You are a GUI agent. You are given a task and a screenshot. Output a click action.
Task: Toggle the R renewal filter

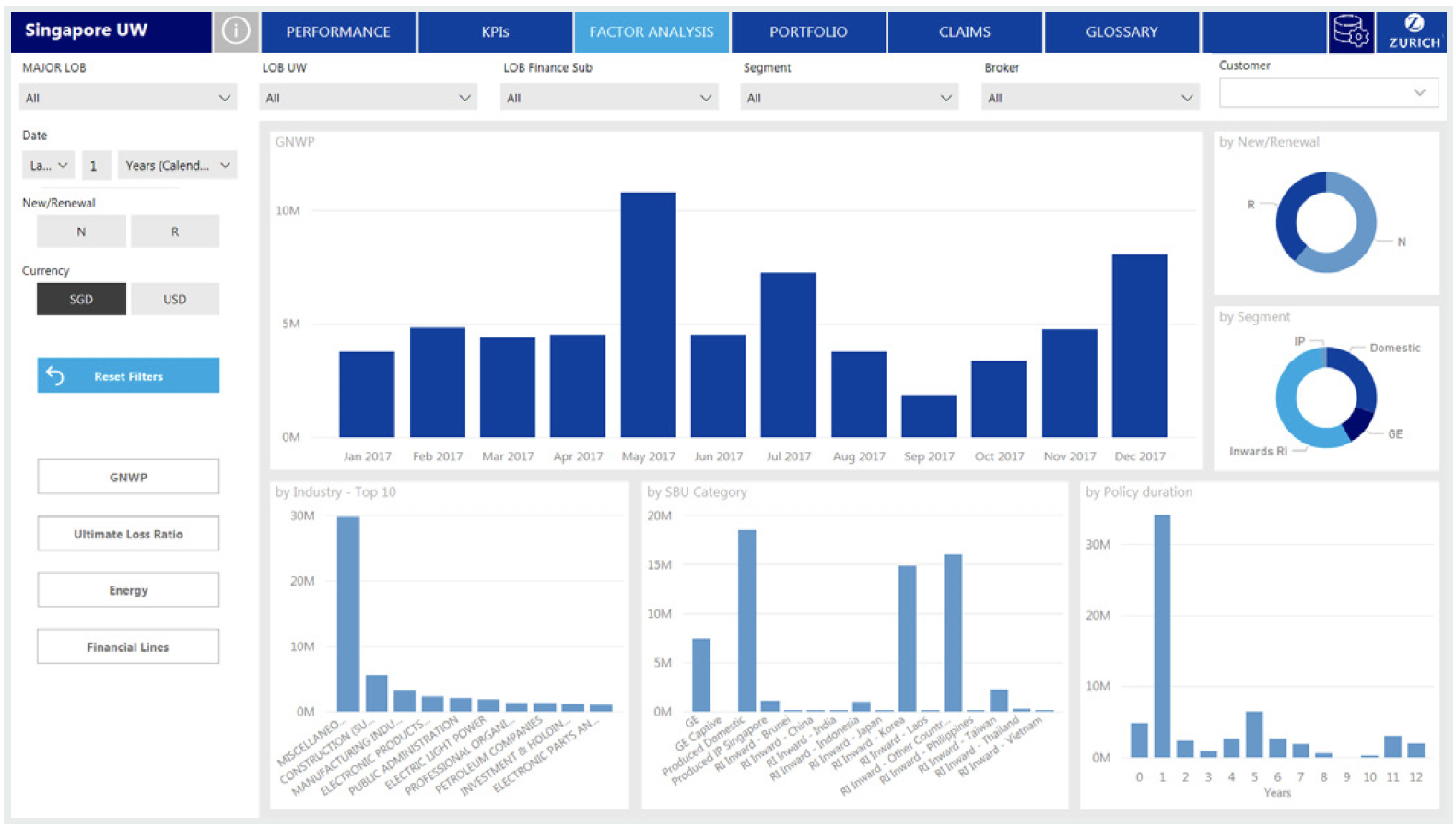(175, 231)
